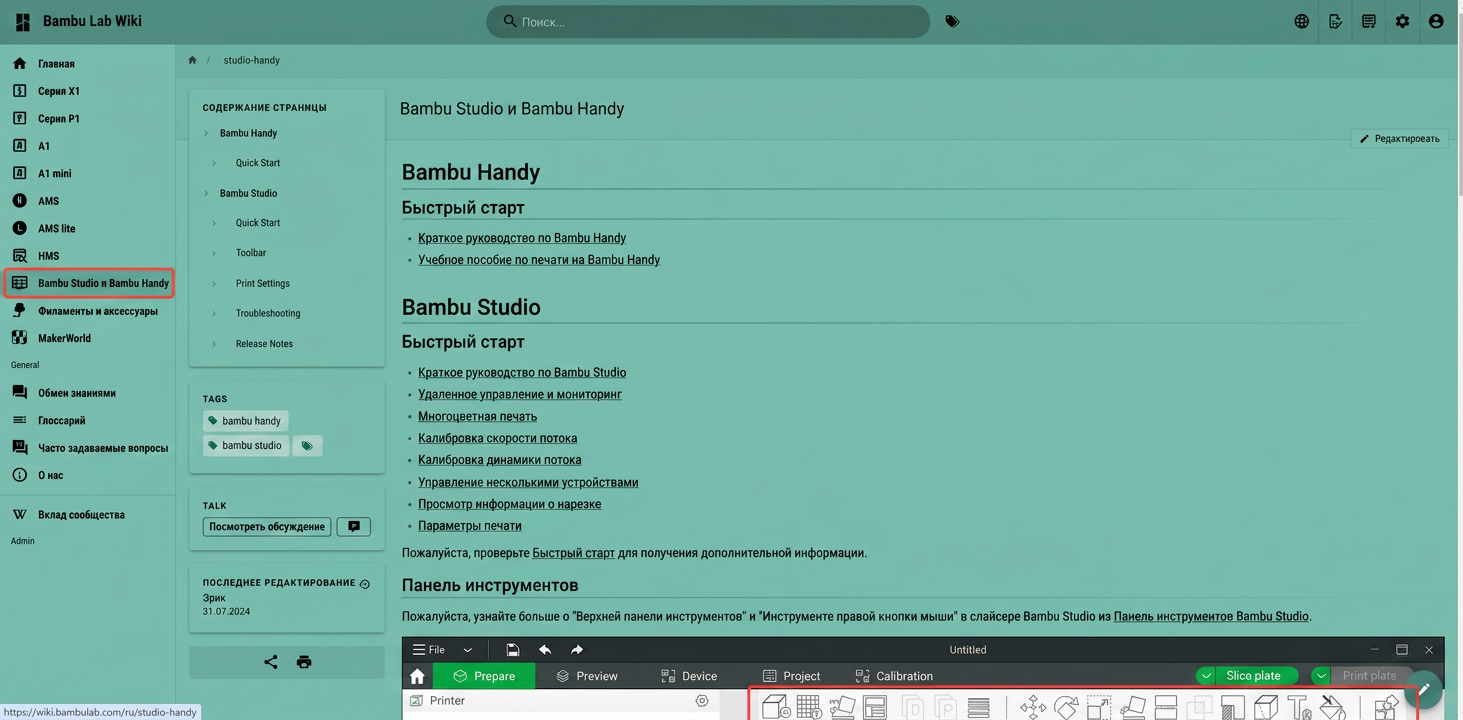Viewport: 1463px width, 720px height.
Task: Click the studio-handy breadcrumb
Action: click(251, 60)
